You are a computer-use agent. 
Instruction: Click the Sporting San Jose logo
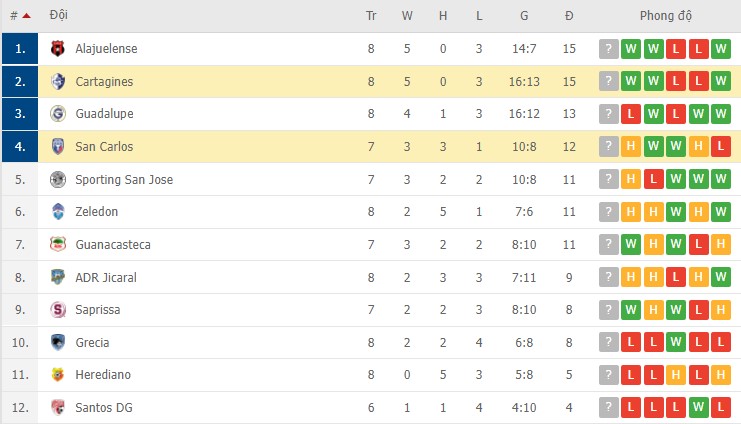coord(57,179)
